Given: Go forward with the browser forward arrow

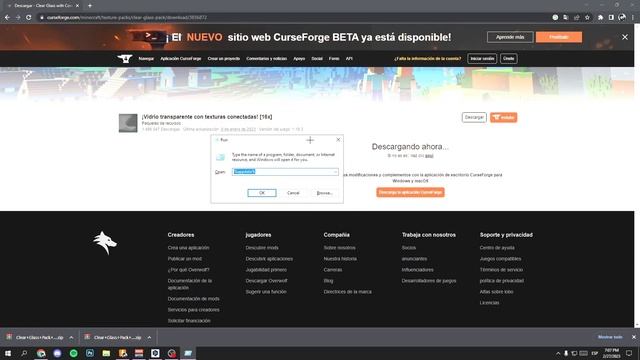Looking at the screenshot, I should click(x=18, y=18).
